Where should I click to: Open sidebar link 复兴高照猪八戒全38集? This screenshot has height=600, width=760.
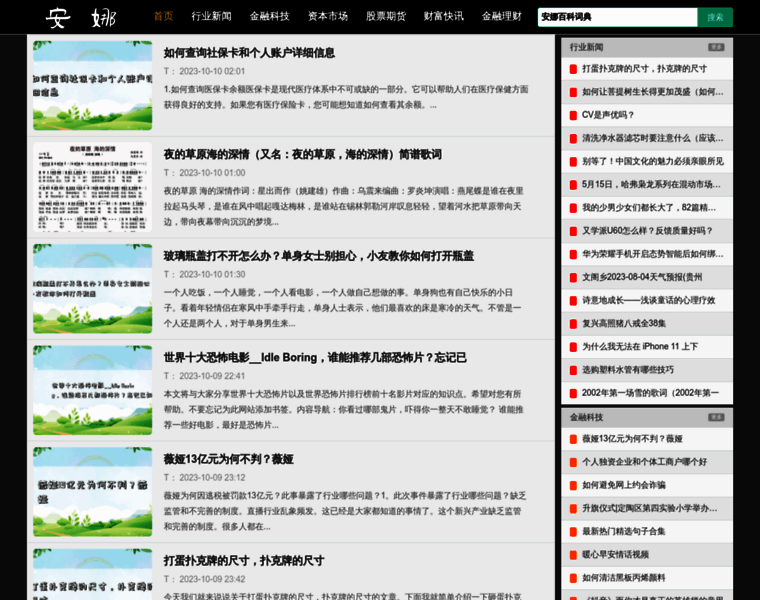coord(624,324)
